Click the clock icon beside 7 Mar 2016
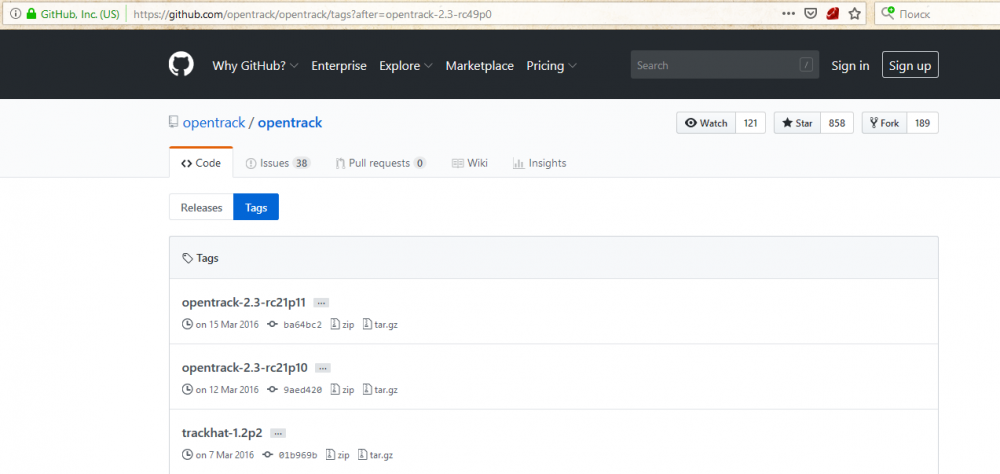 tap(188, 455)
